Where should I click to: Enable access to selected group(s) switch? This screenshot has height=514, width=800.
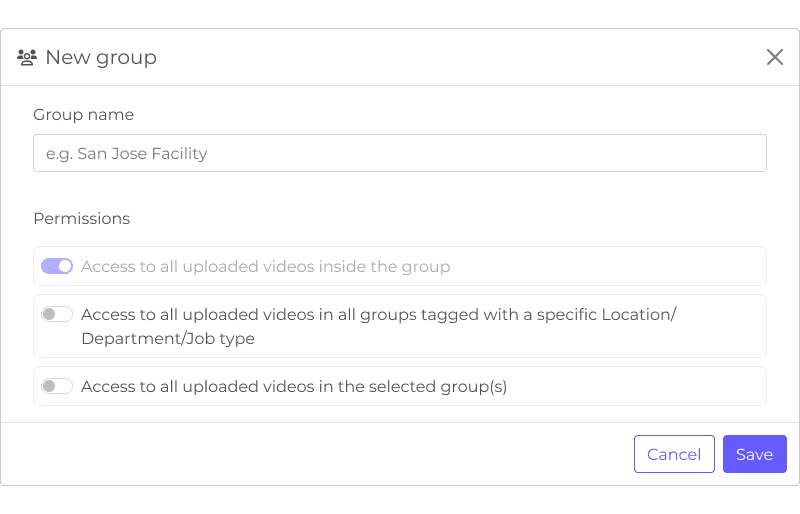(57, 386)
